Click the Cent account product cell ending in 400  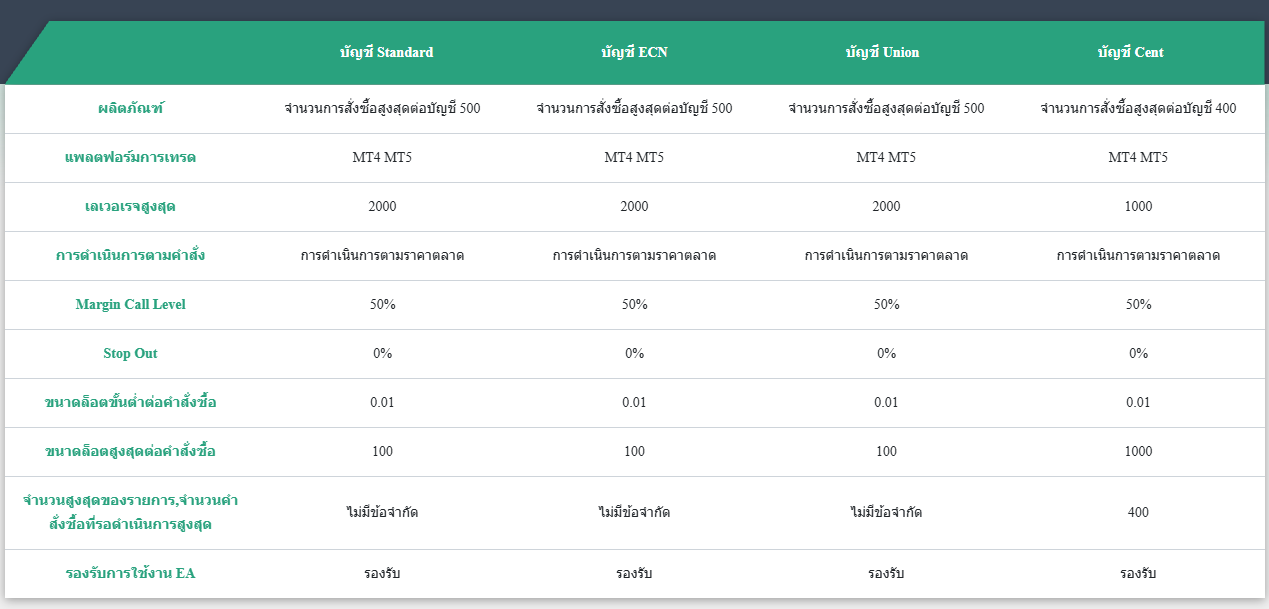point(1138,108)
